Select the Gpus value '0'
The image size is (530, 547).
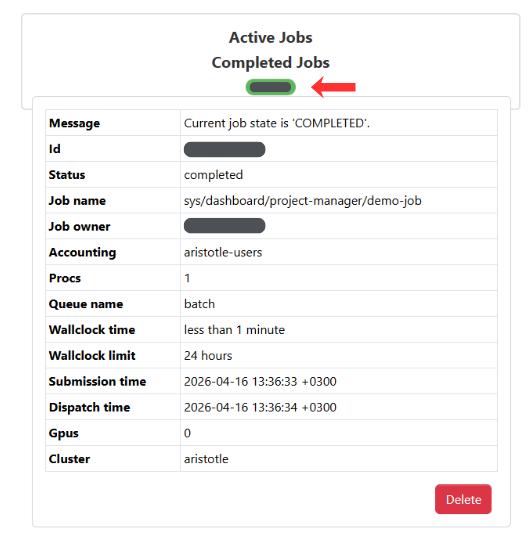click(x=187, y=433)
